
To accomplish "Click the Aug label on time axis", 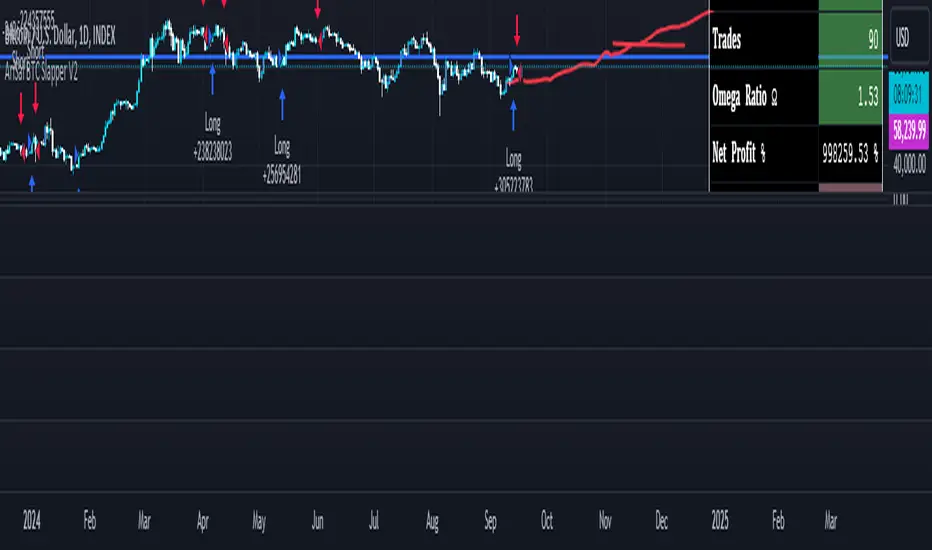I will click(x=432, y=522).
